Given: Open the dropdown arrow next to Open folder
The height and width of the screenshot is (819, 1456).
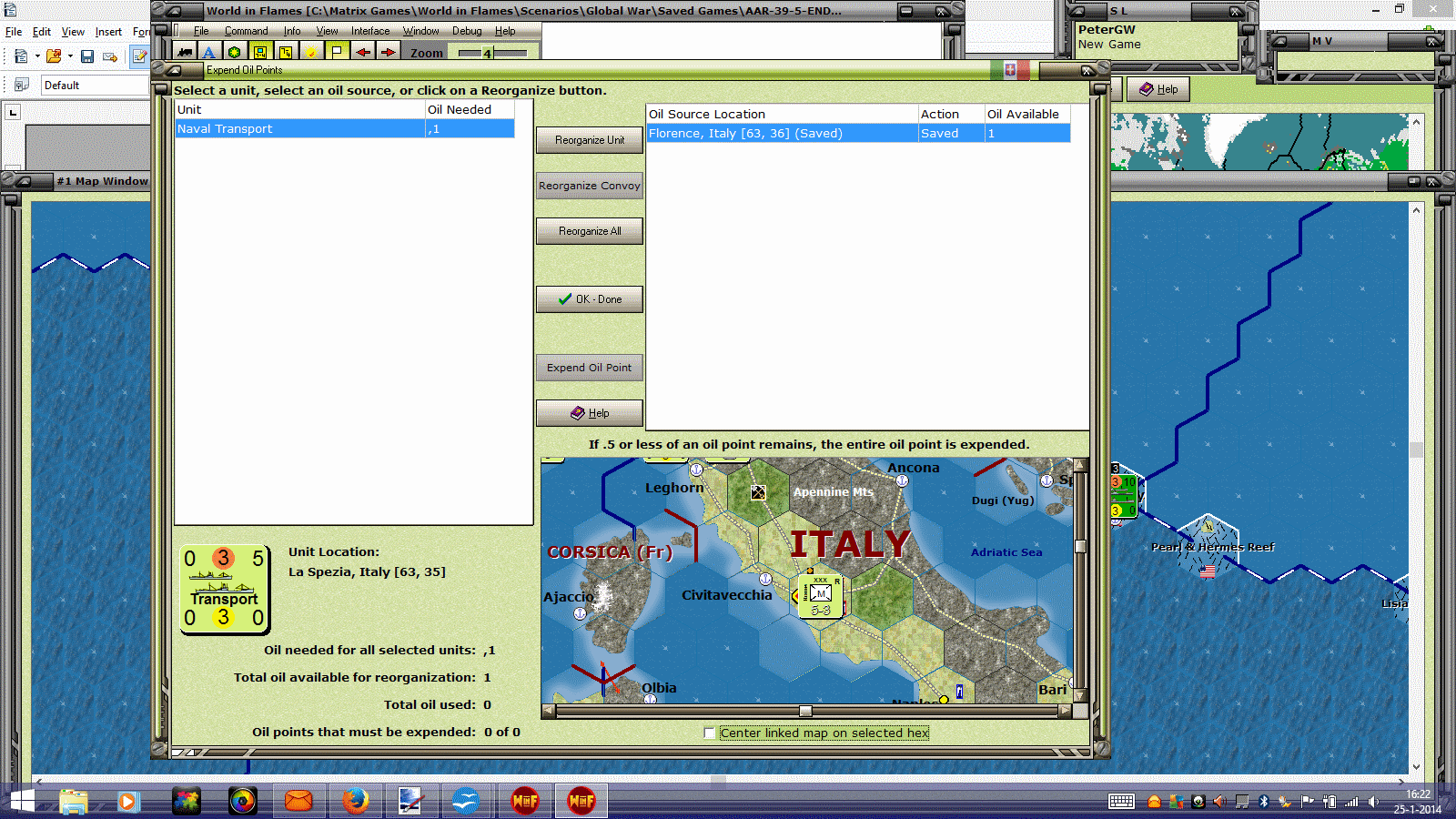Looking at the screenshot, I should coord(70,56).
